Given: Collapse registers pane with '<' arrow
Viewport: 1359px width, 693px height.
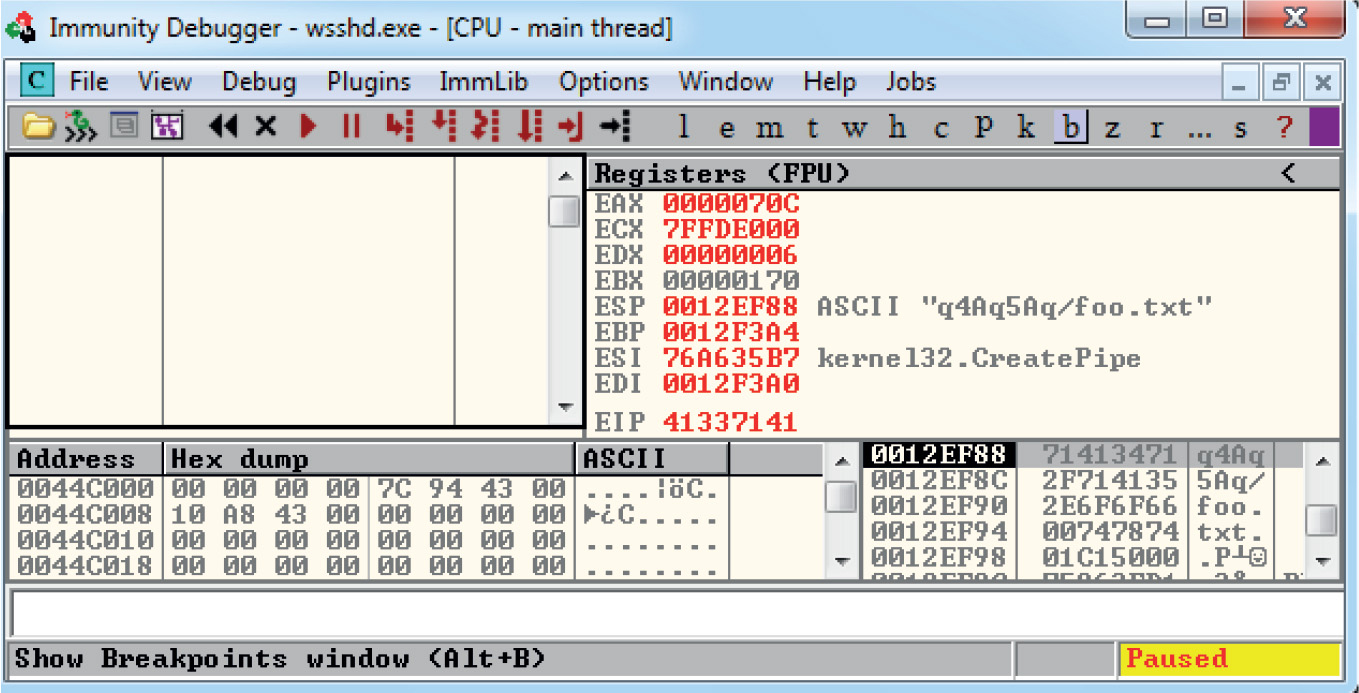Looking at the screenshot, I should (x=1288, y=173).
